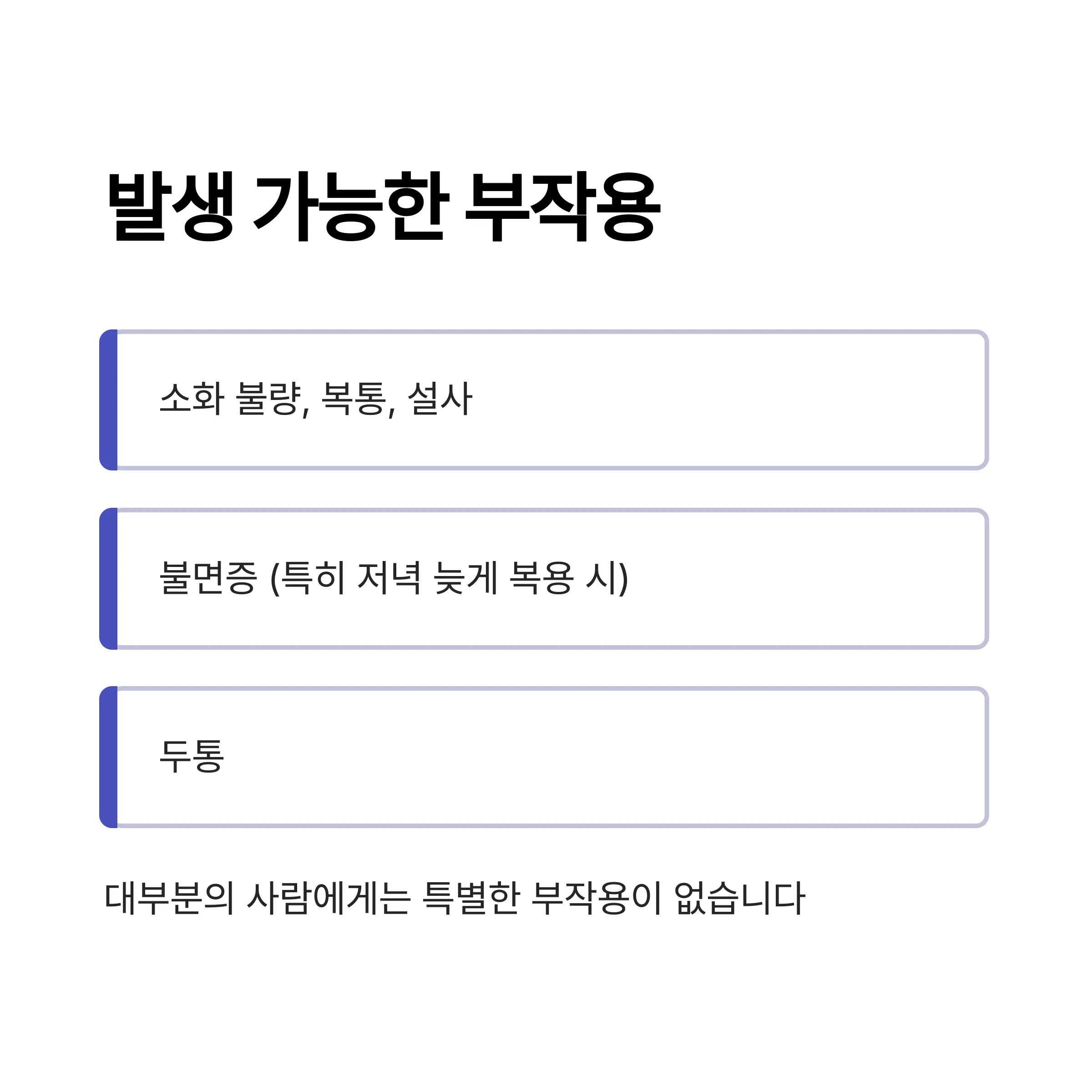Click the text "소화 불량" in first card
The width and height of the screenshot is (1092, 1092).
tap(229, 399)
